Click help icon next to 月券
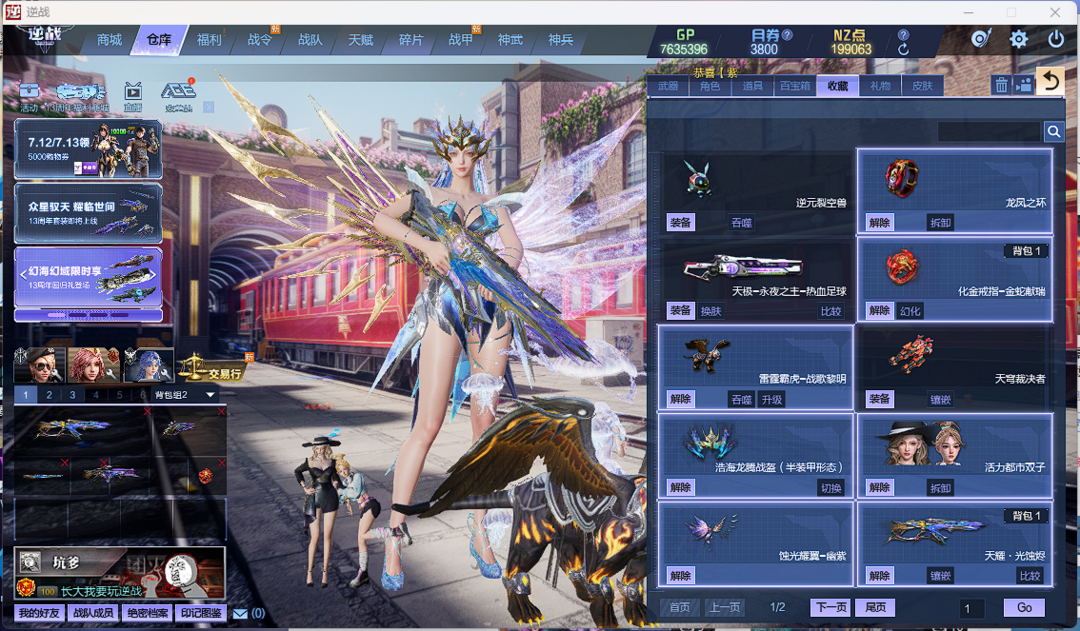 (787, 34)
